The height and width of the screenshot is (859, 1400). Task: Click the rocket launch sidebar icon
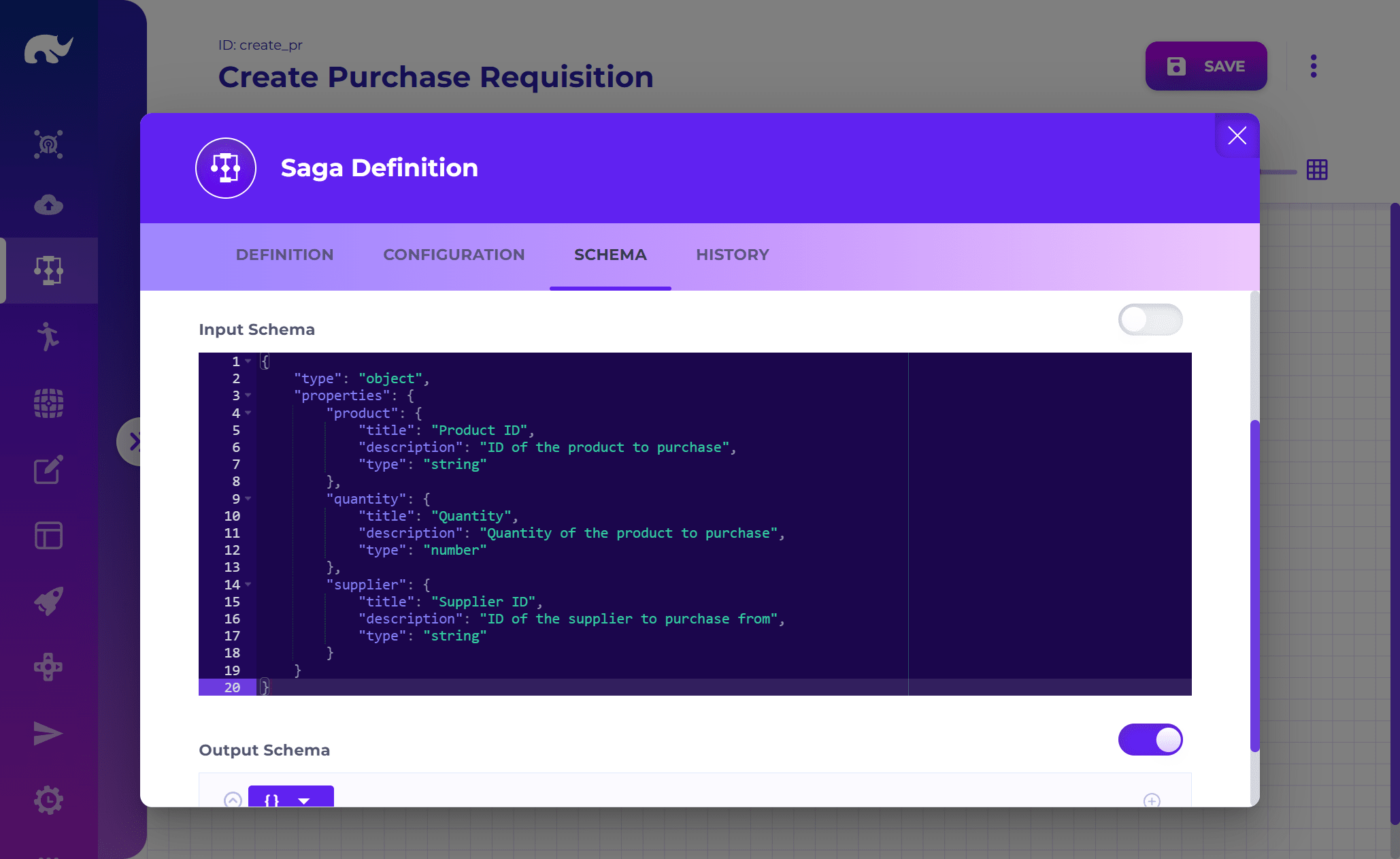[x=48, y=601]
